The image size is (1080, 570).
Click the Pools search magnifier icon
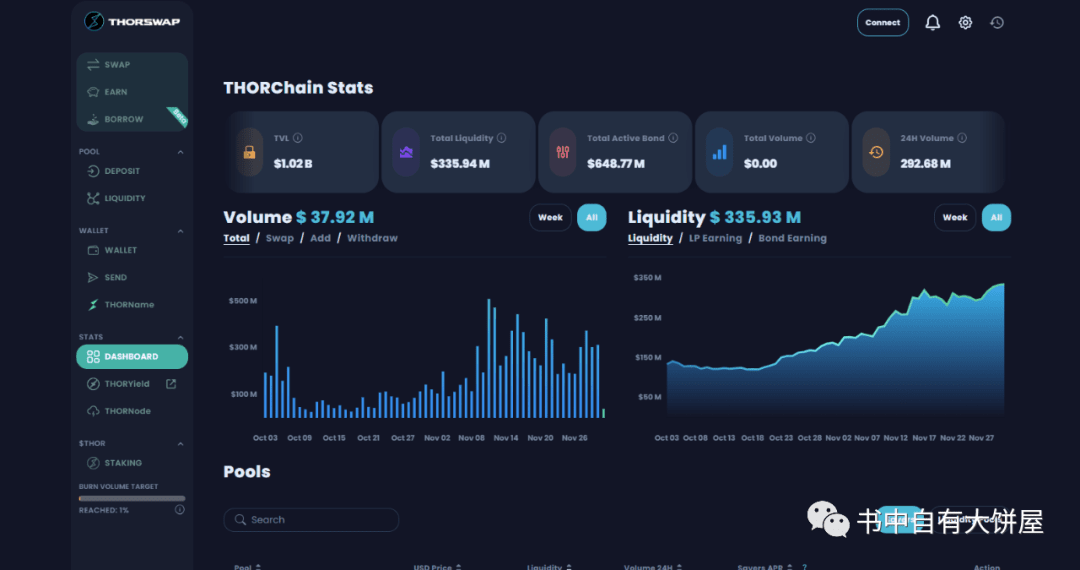pyautogui.click(x=240, y=520)
